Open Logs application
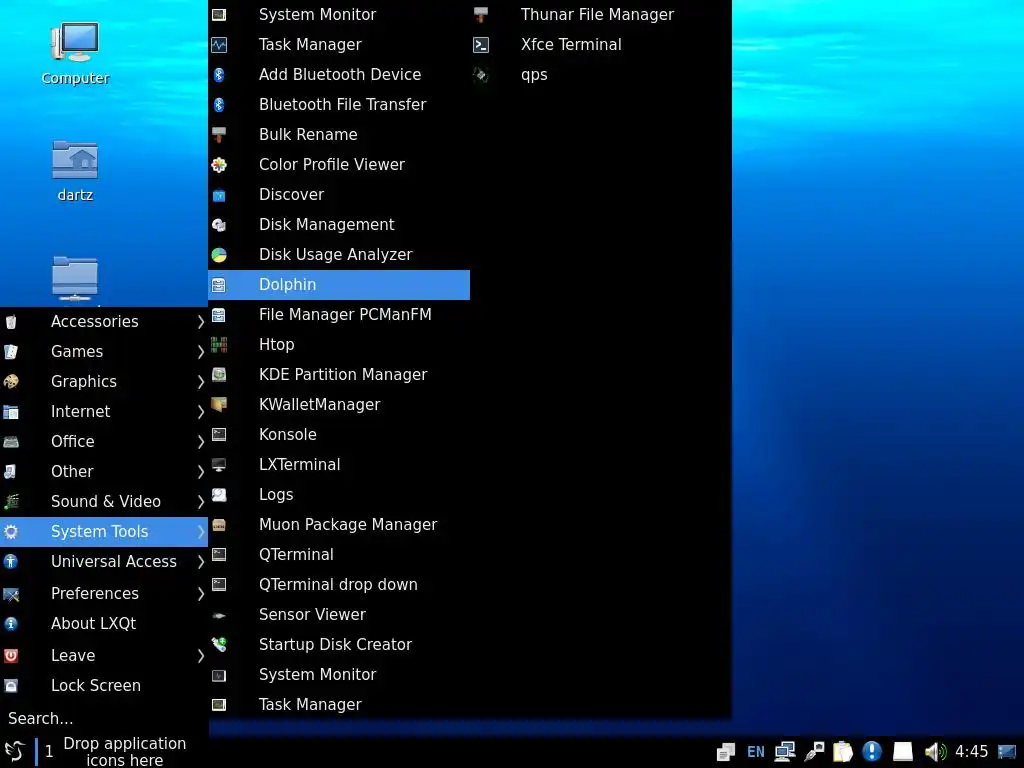The width and height of the screenshot is (1024, 768). pyautogui.click(x=339, y=495)
